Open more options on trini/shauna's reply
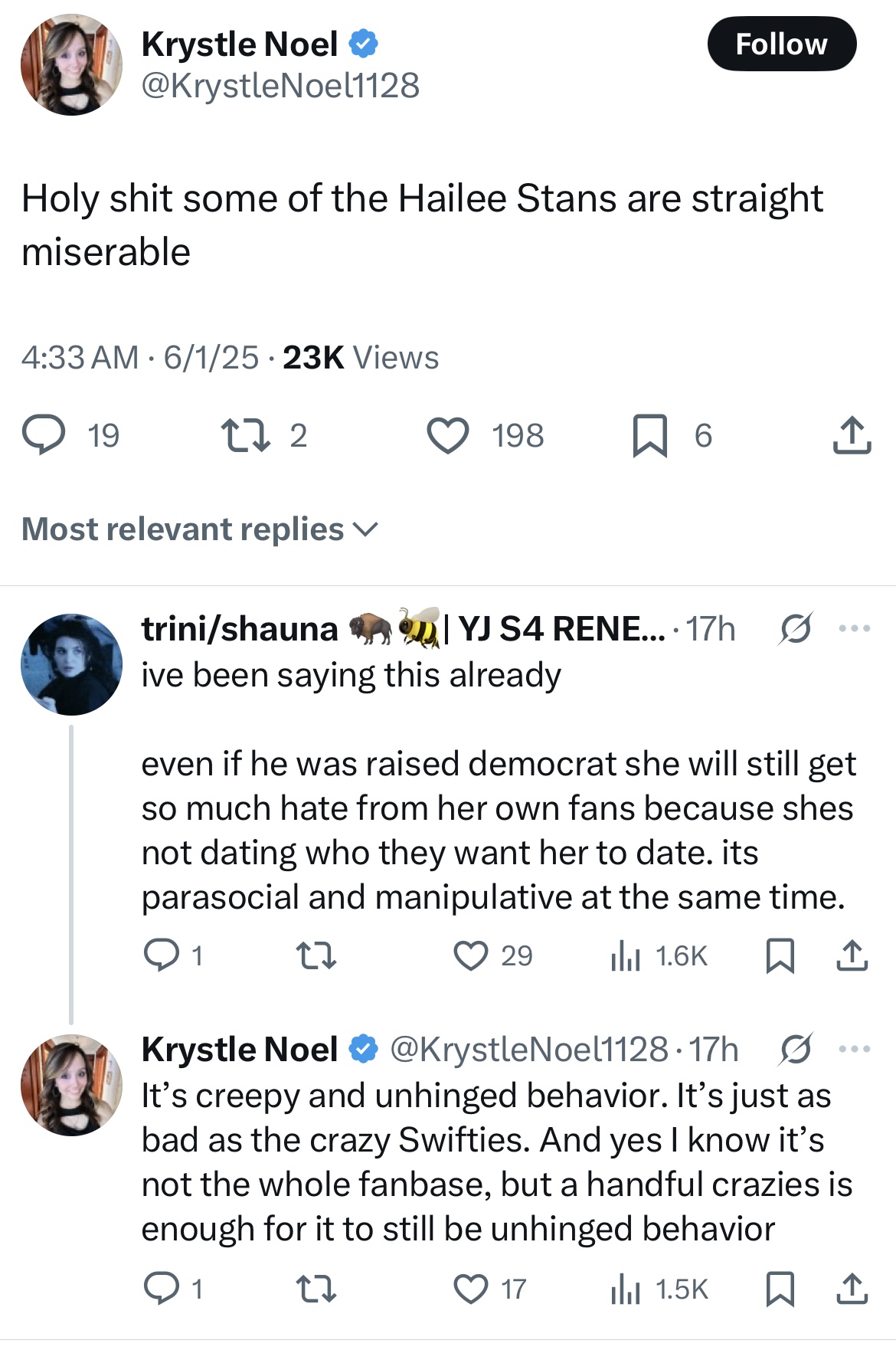Screen dimensions: 896x1350 (x=855, y=629)
